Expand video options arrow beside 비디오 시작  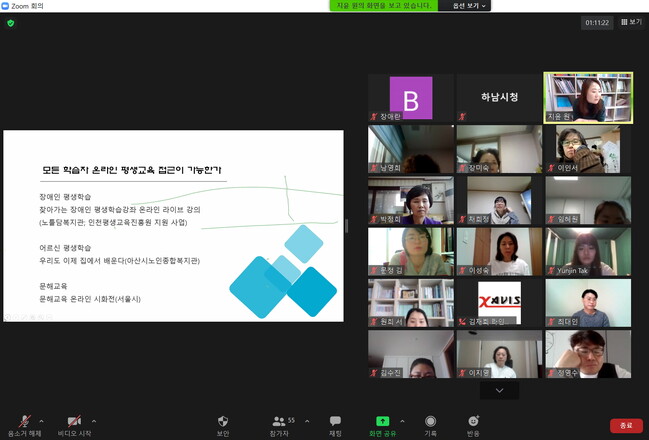[x=94, y=421]
